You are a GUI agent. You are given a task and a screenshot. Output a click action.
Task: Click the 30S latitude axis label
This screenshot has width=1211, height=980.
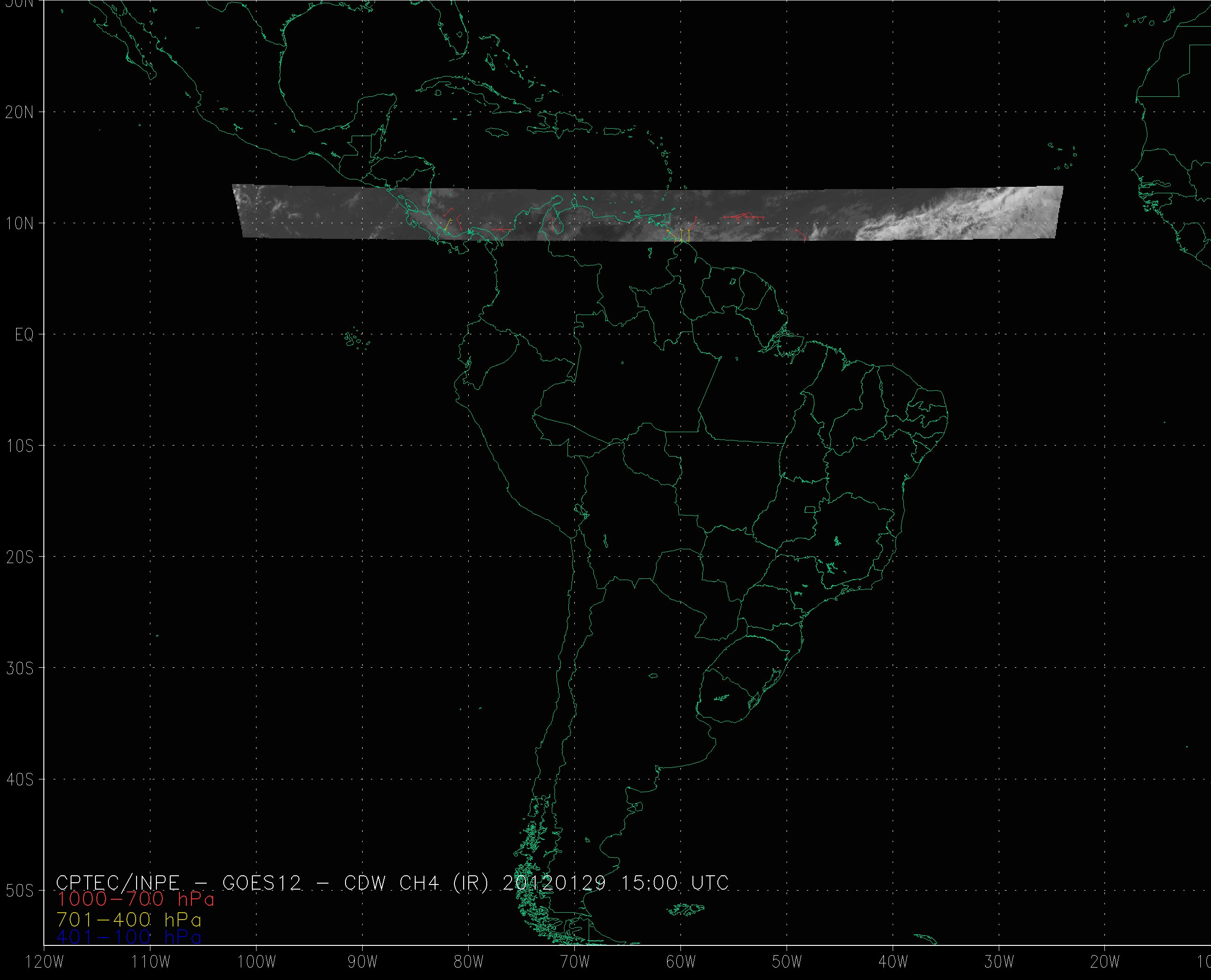20,668
